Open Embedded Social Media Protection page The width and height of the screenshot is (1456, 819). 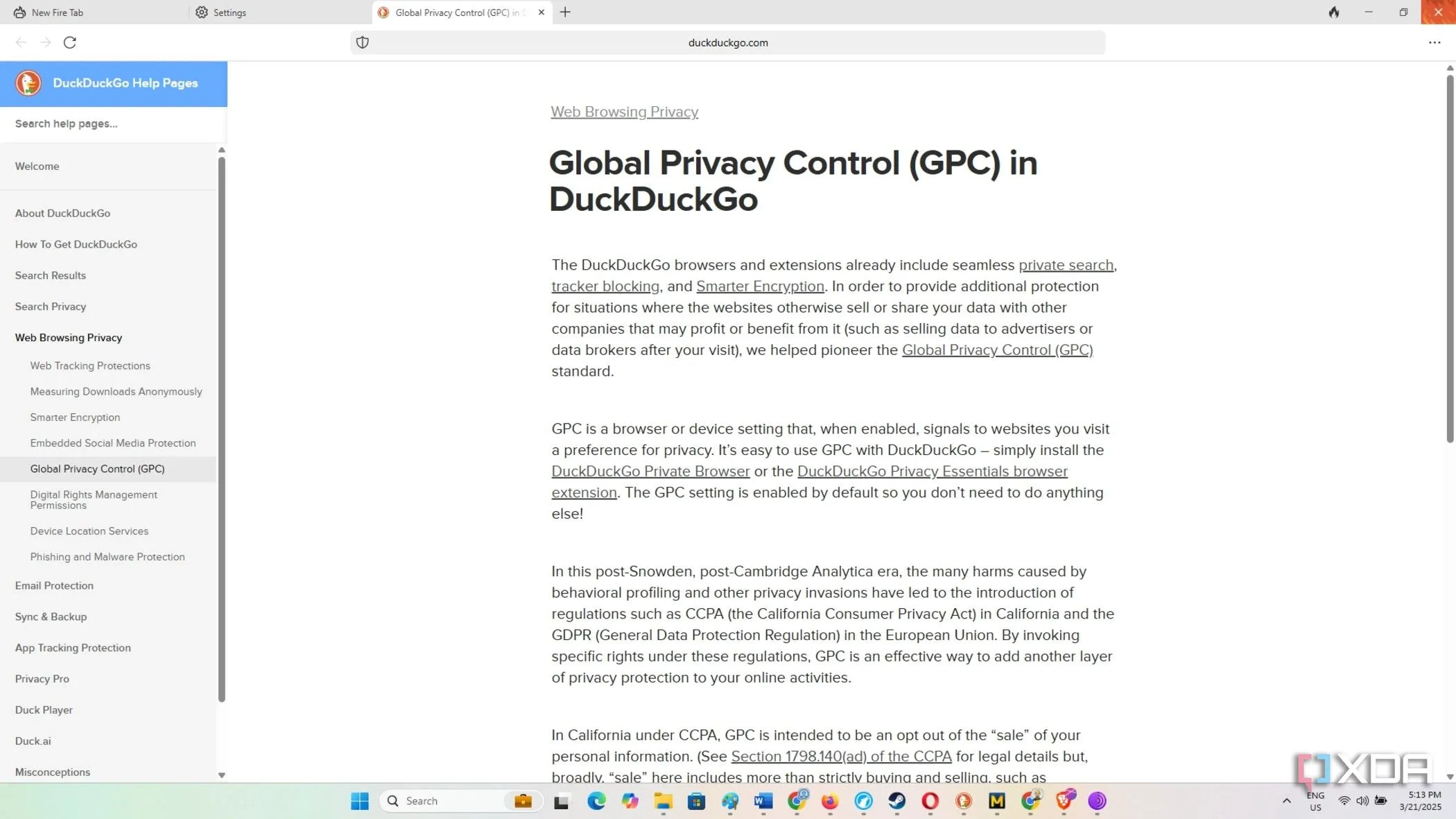pyautogui.click(x=113, y=442)
